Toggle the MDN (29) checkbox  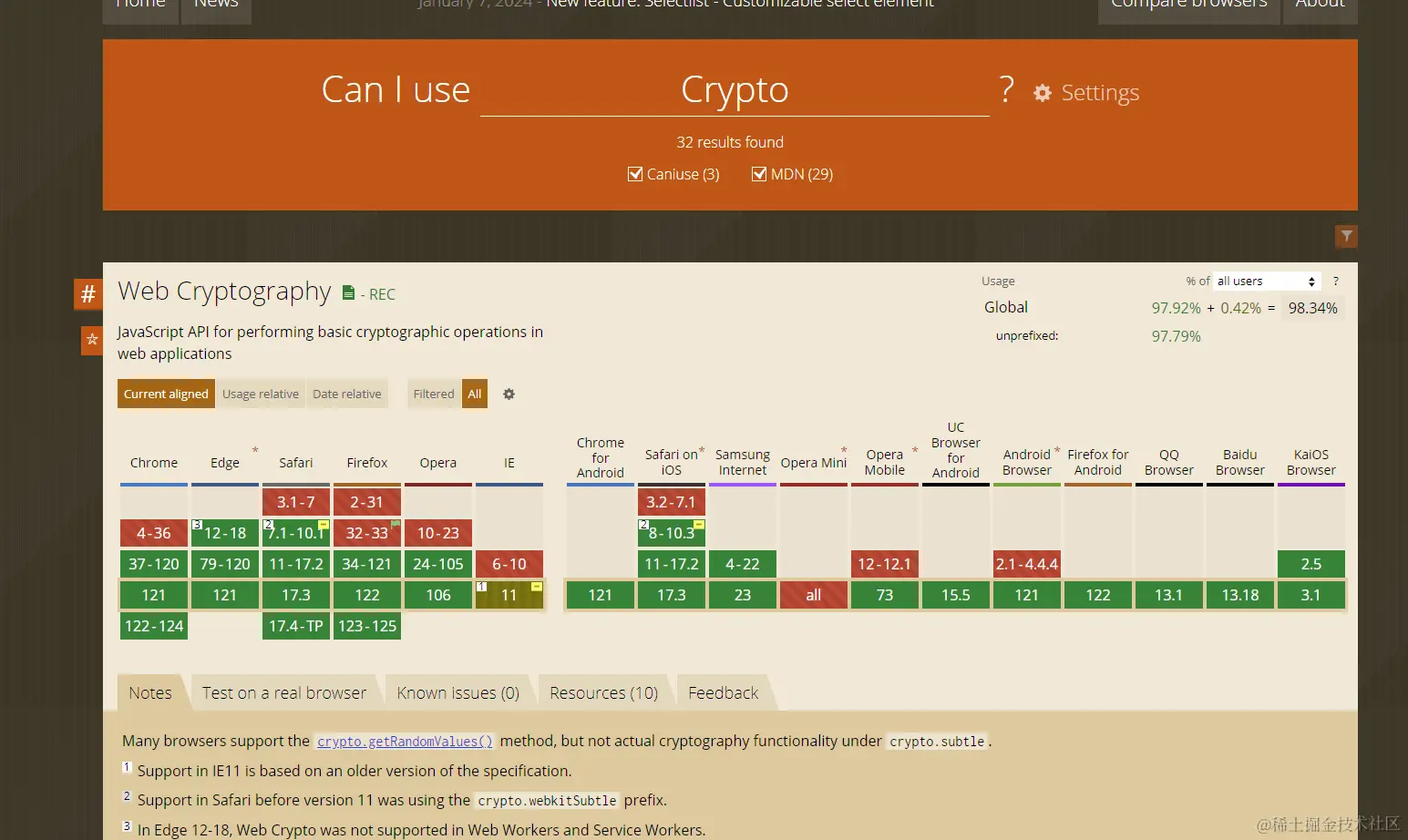pyautogui.click(x=758, y=174)
